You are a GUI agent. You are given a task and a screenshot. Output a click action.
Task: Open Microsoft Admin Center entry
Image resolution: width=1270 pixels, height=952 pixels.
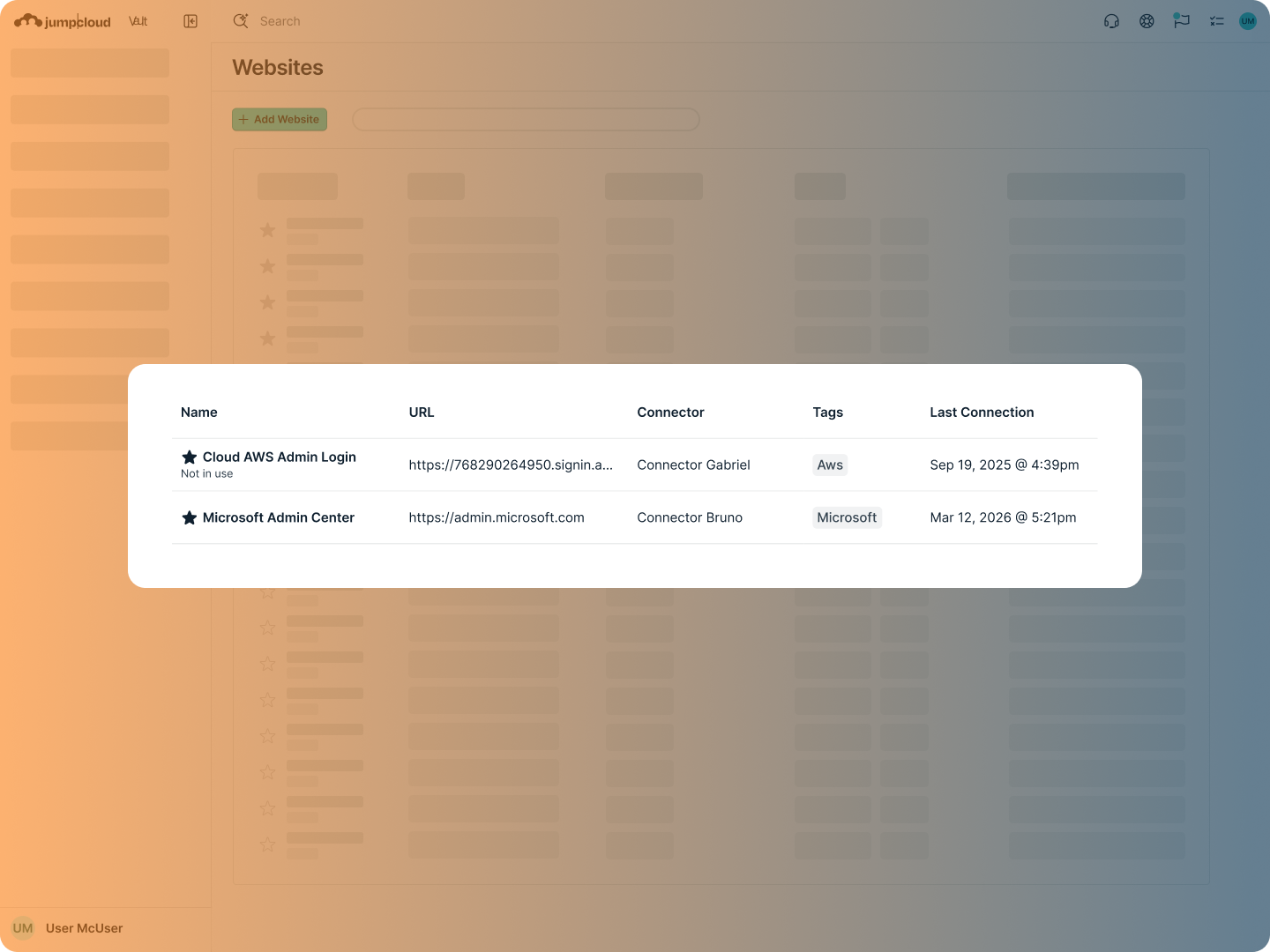coord(279,517)
